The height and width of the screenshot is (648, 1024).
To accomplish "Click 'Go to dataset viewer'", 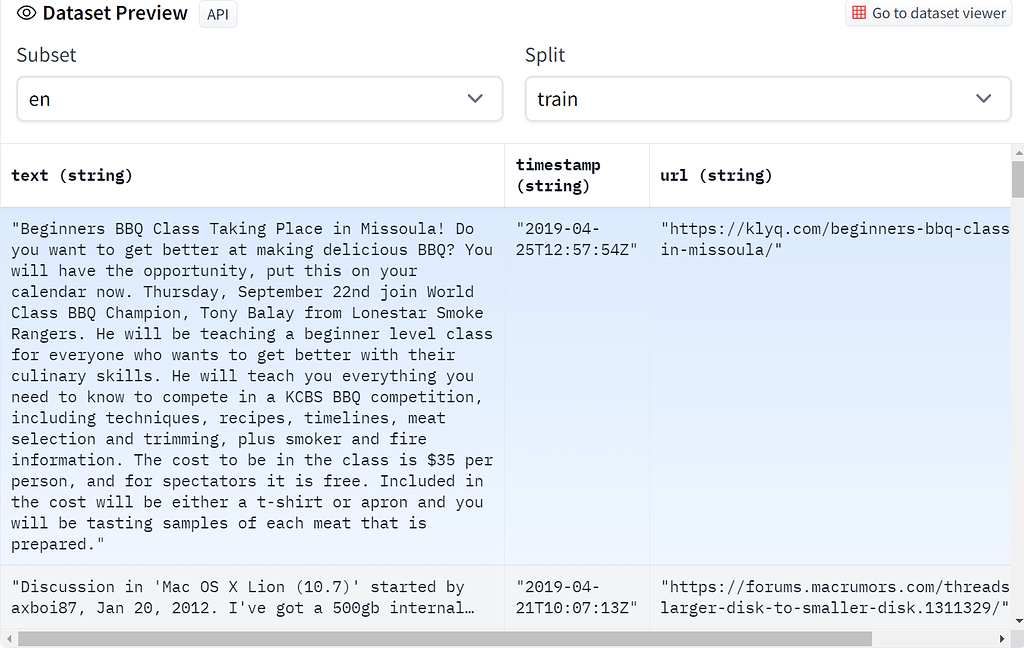I will coord(928,13).
